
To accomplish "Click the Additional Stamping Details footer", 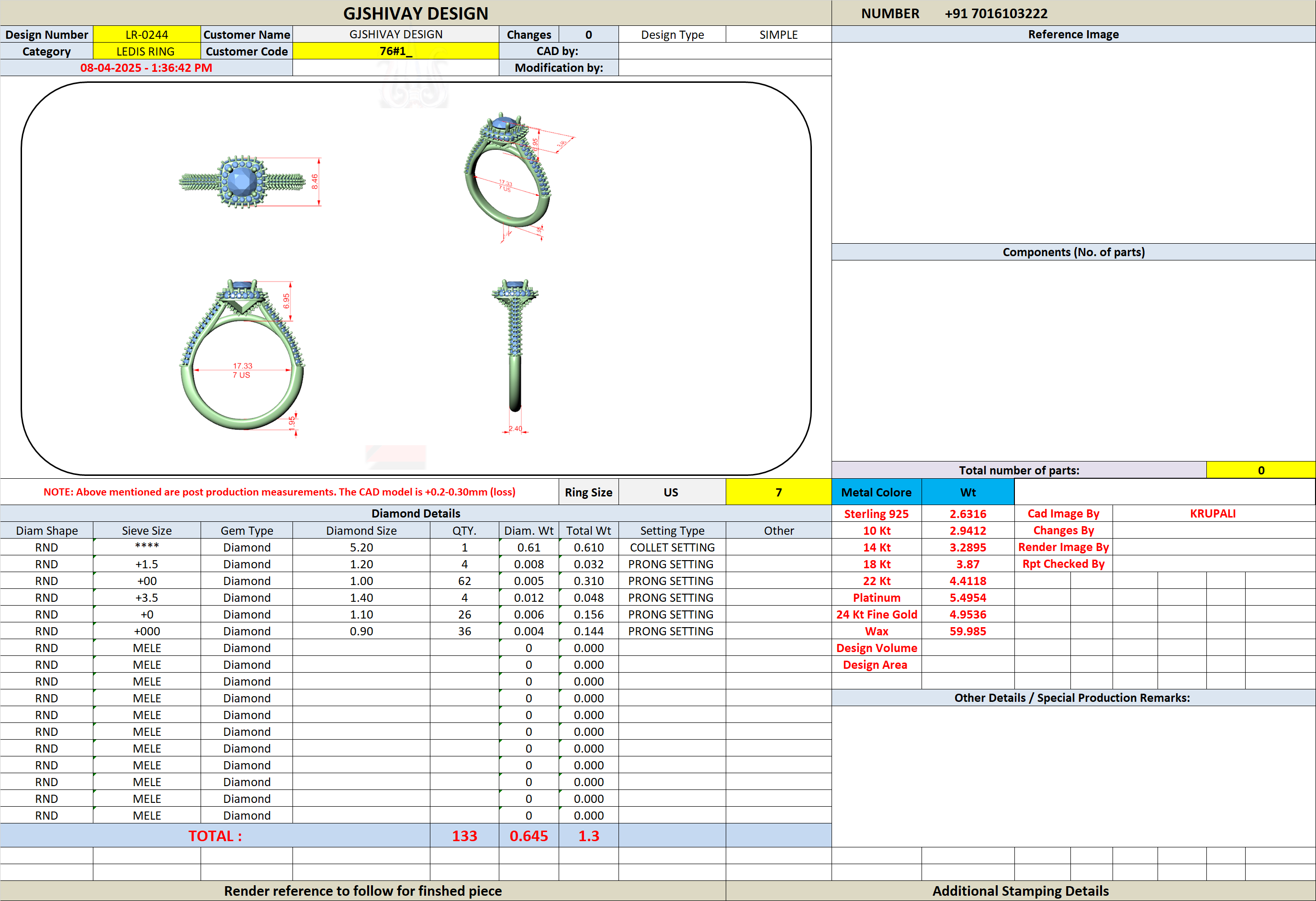I will pyautogui.click(x=1021, y=891).
